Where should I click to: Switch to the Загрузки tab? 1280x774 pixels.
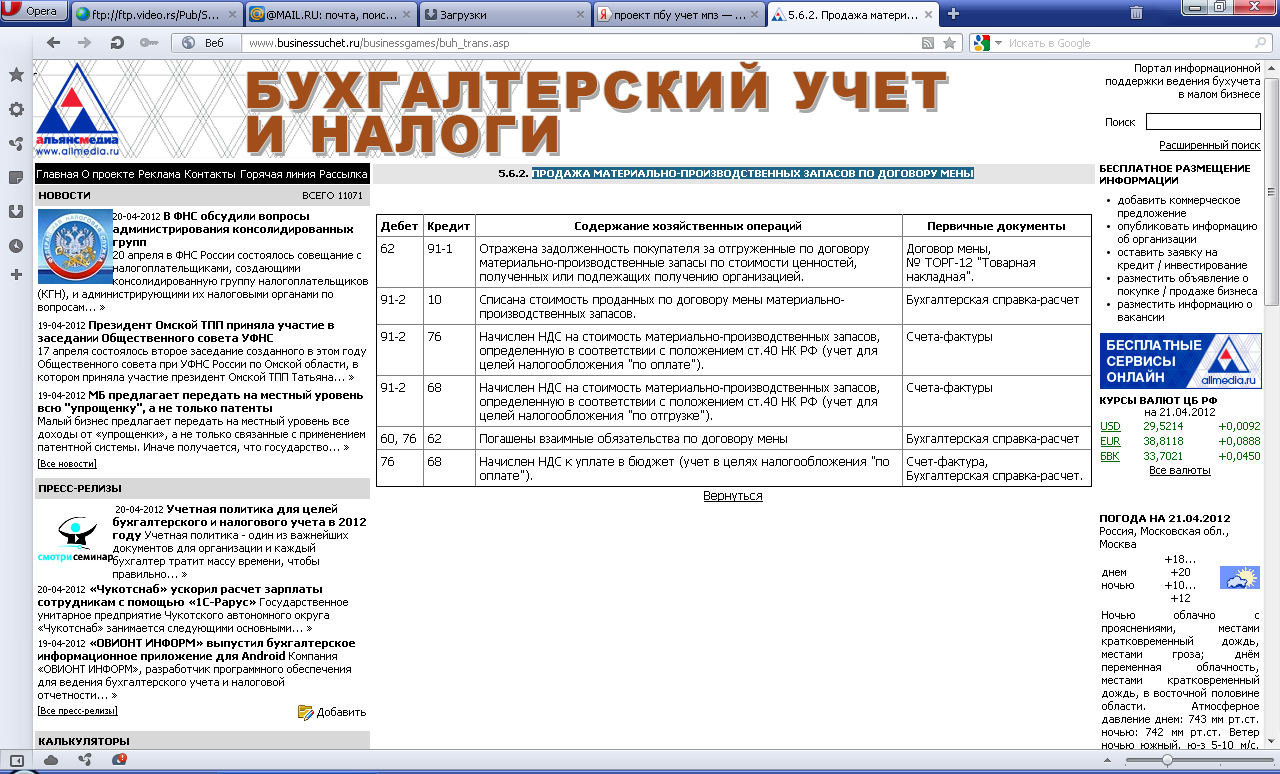coord(505,14)
